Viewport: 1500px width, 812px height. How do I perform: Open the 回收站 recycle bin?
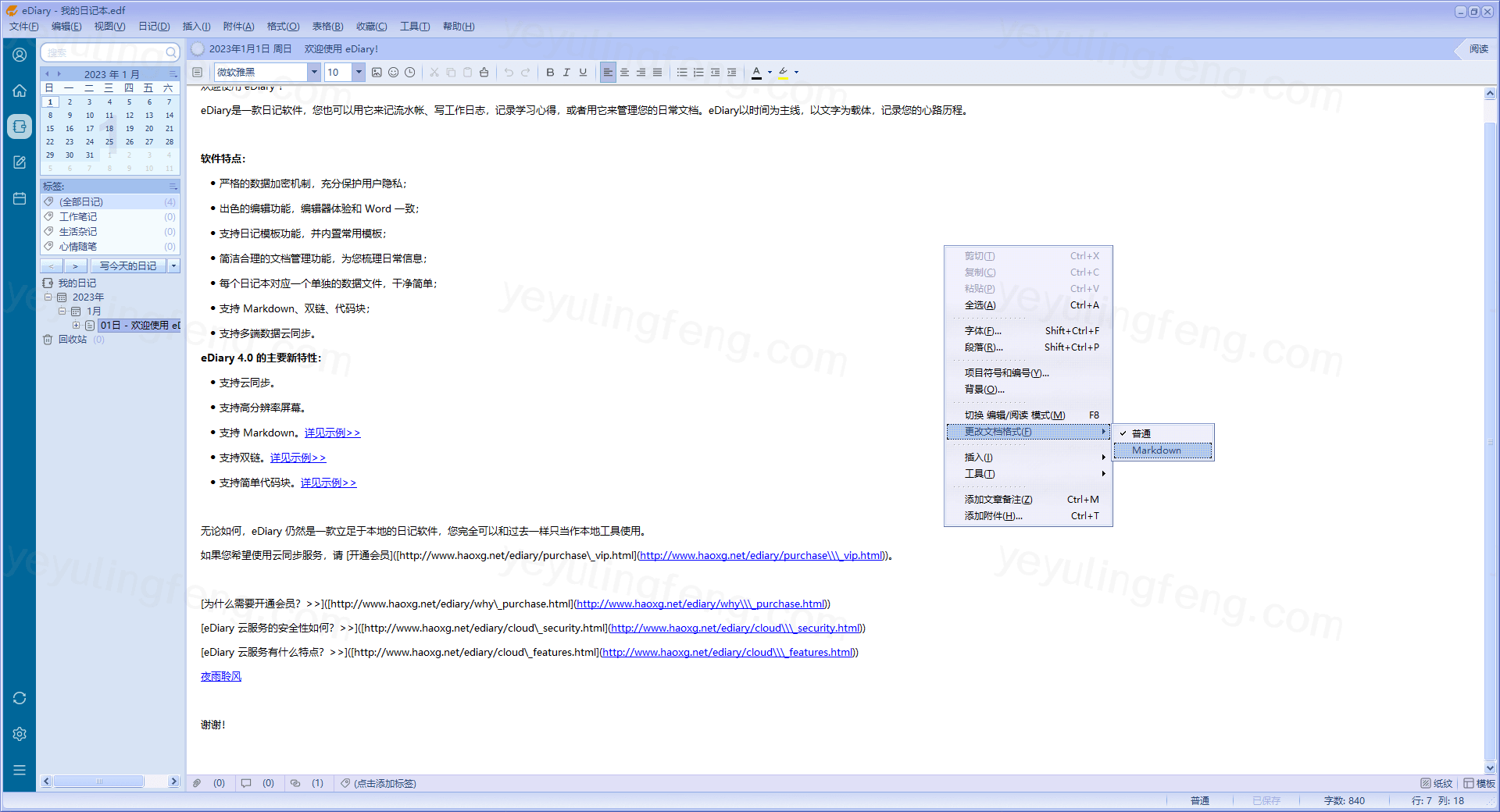click(73, 340)
